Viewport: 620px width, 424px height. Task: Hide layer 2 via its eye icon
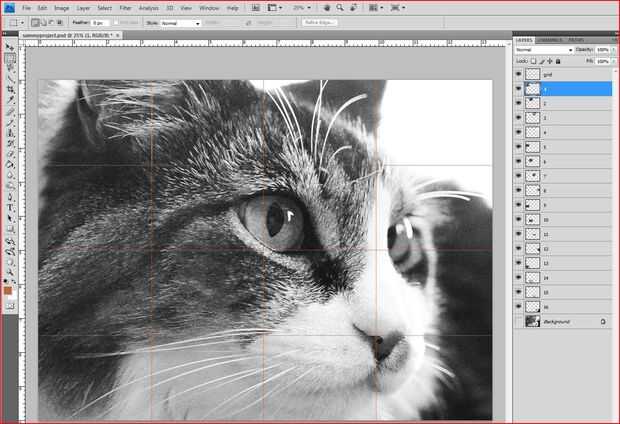click(x=519, y=103)
